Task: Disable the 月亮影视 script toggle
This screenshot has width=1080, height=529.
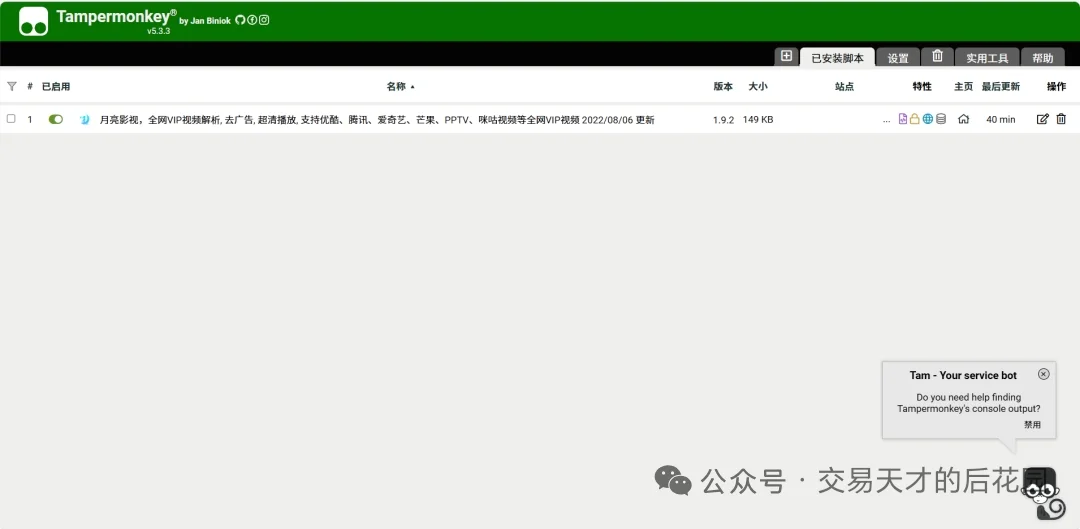Action: pyautogui.click(x=56, y=119)
